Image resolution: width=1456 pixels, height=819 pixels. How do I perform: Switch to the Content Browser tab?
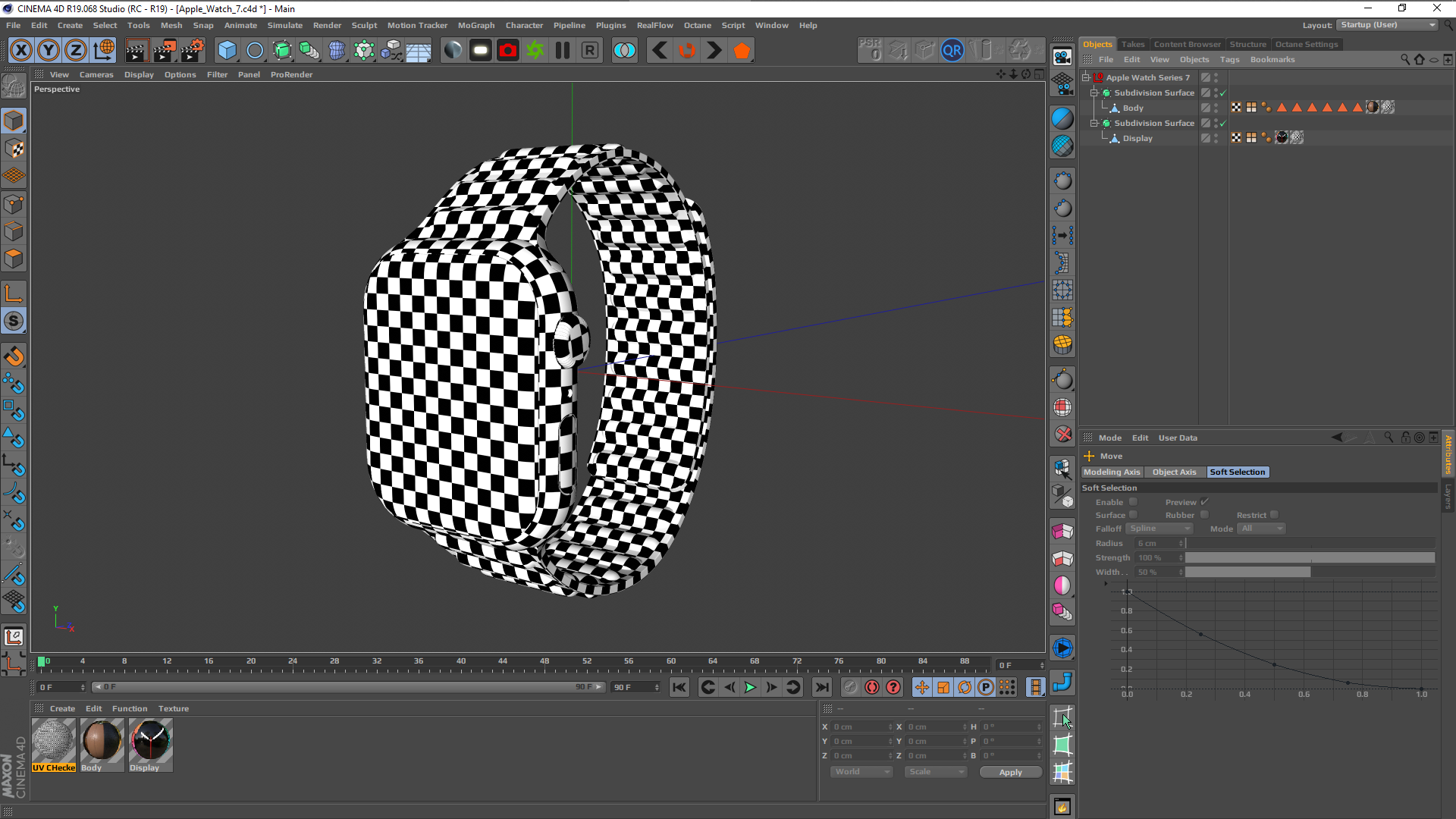pyautogui.click(x=1187, y=44)
